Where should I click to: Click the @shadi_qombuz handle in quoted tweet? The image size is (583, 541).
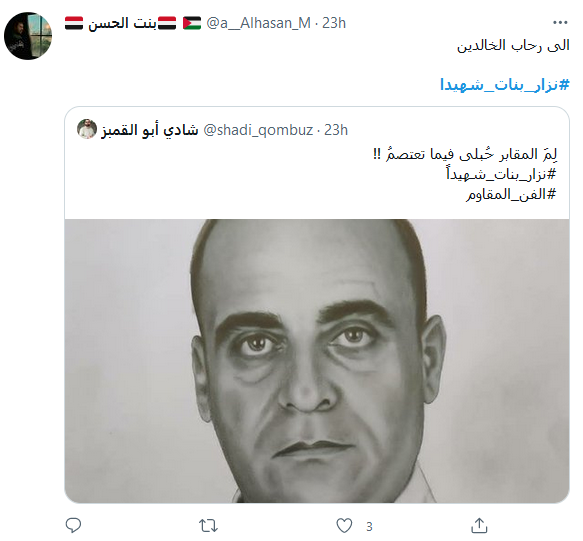258,130
